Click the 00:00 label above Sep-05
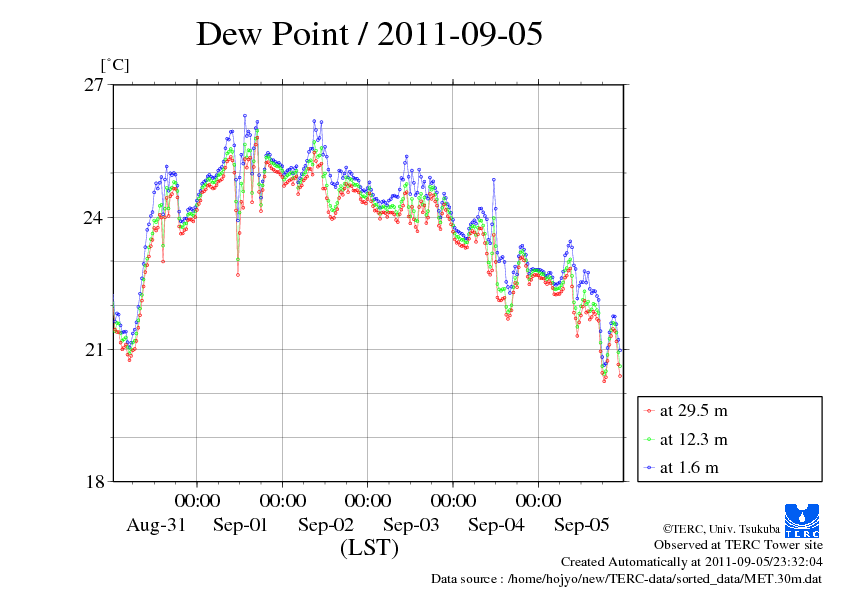842x595 pixels. (539, 500)
